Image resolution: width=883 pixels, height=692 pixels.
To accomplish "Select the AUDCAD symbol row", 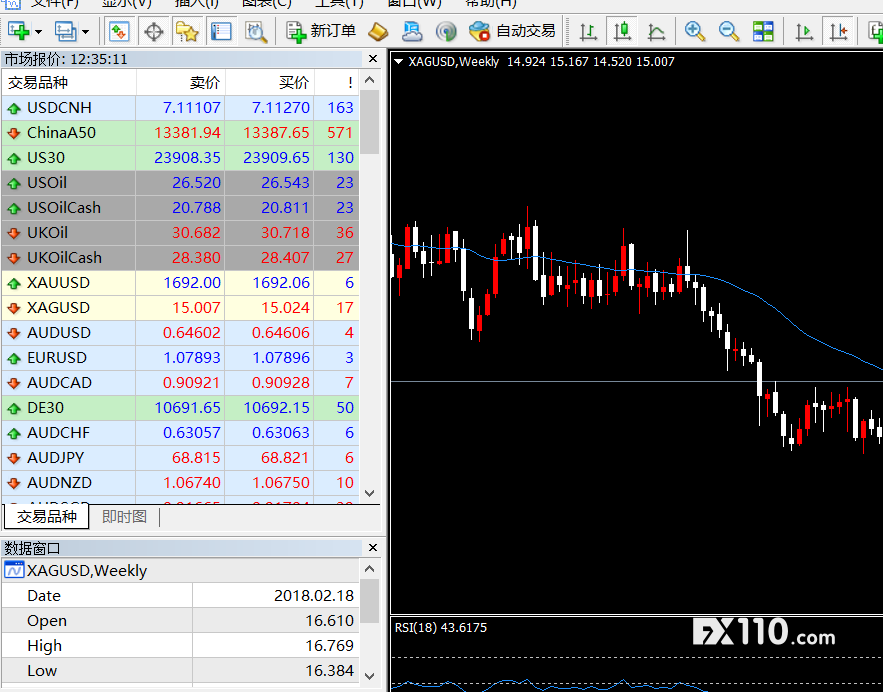I will click(x=180, y=383).
